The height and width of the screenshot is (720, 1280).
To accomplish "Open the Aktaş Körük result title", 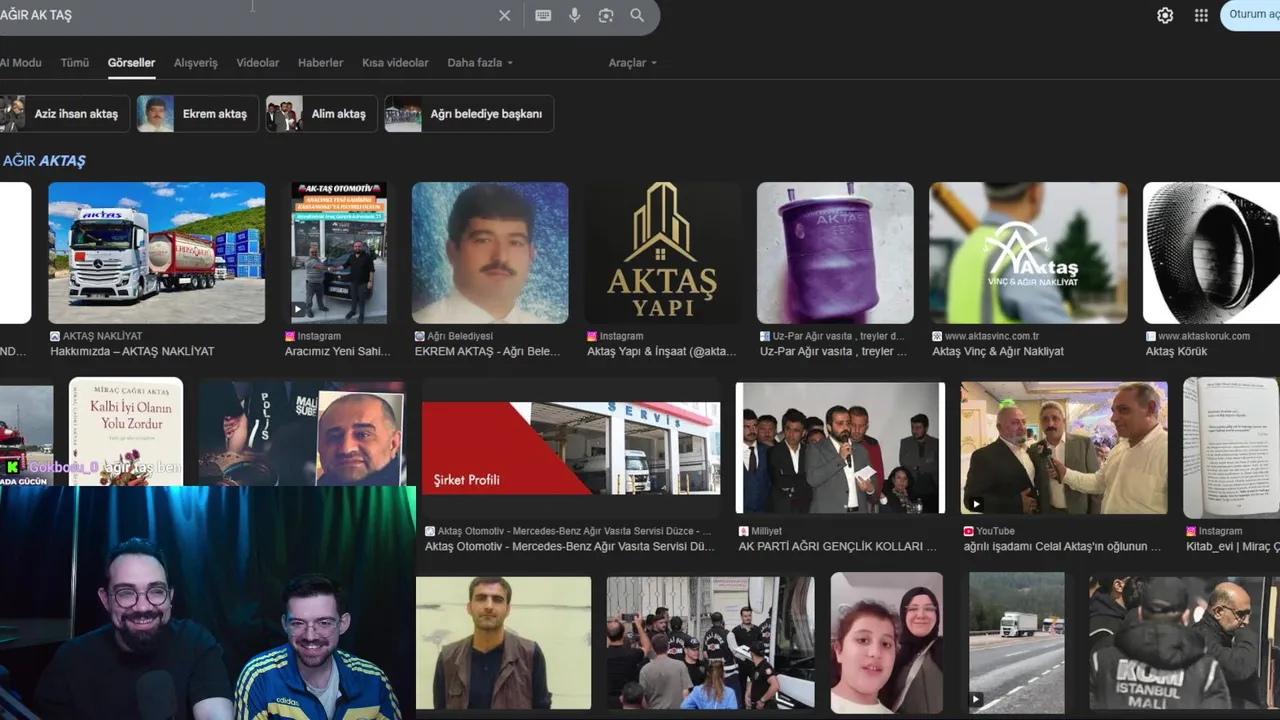I will tap(1176, 351).
